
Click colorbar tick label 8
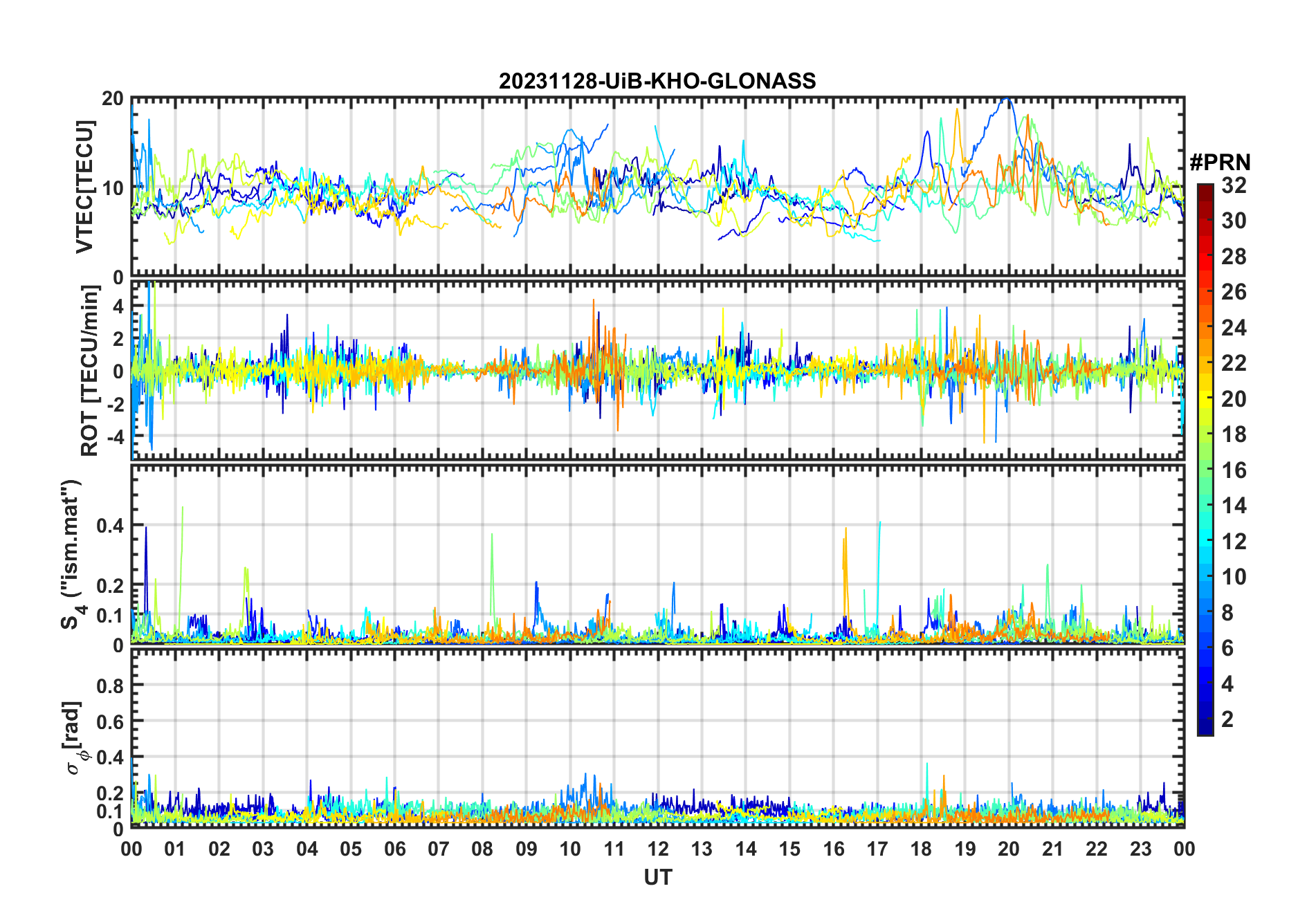coord(1227,612)
